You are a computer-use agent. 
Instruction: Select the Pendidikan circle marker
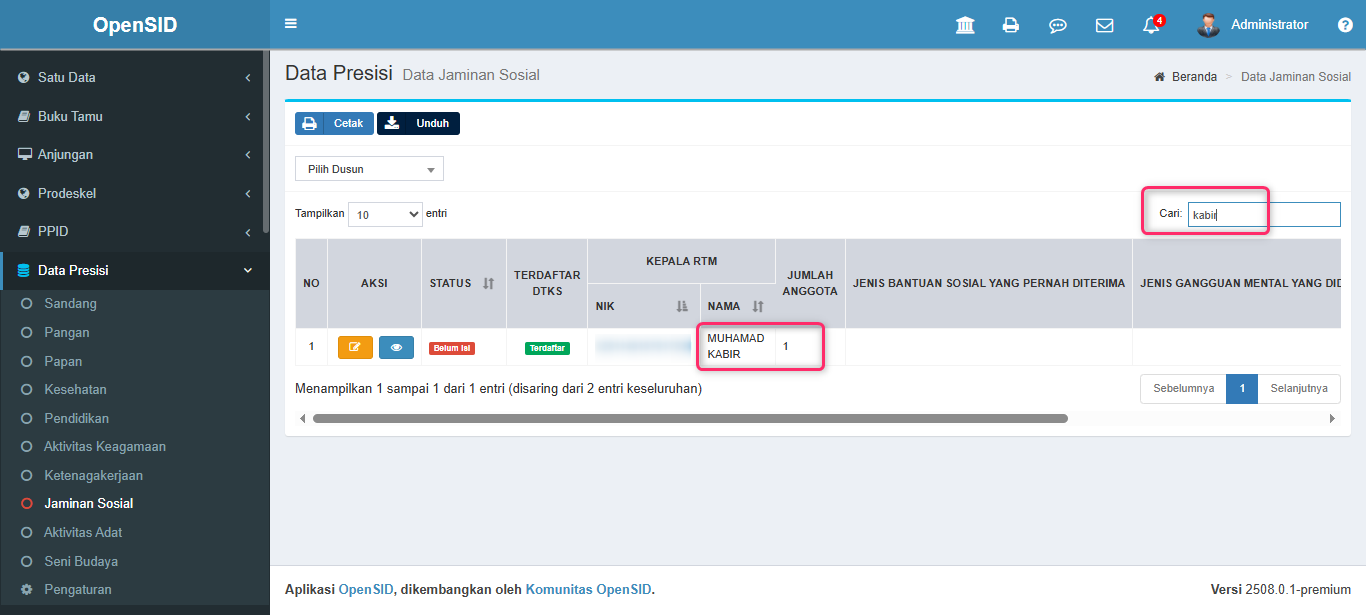[x=26, y=418]
